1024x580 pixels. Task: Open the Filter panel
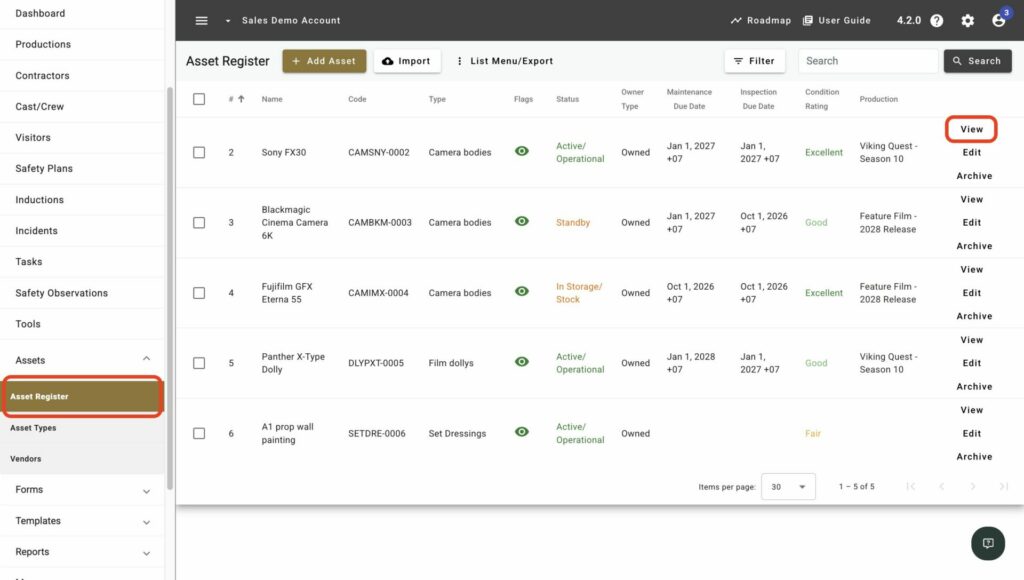coord(754,61)
